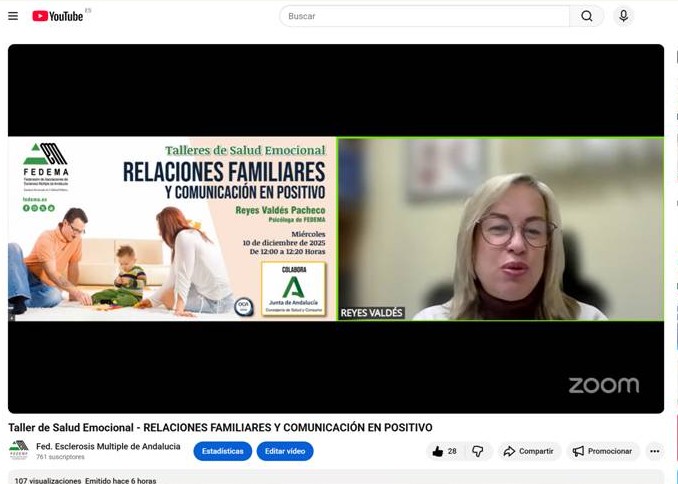Click the YouTube logo to go home
Image resolution: width=678 pixels, height=484 pixels.
pyautogui.click(x=58, y=16)
